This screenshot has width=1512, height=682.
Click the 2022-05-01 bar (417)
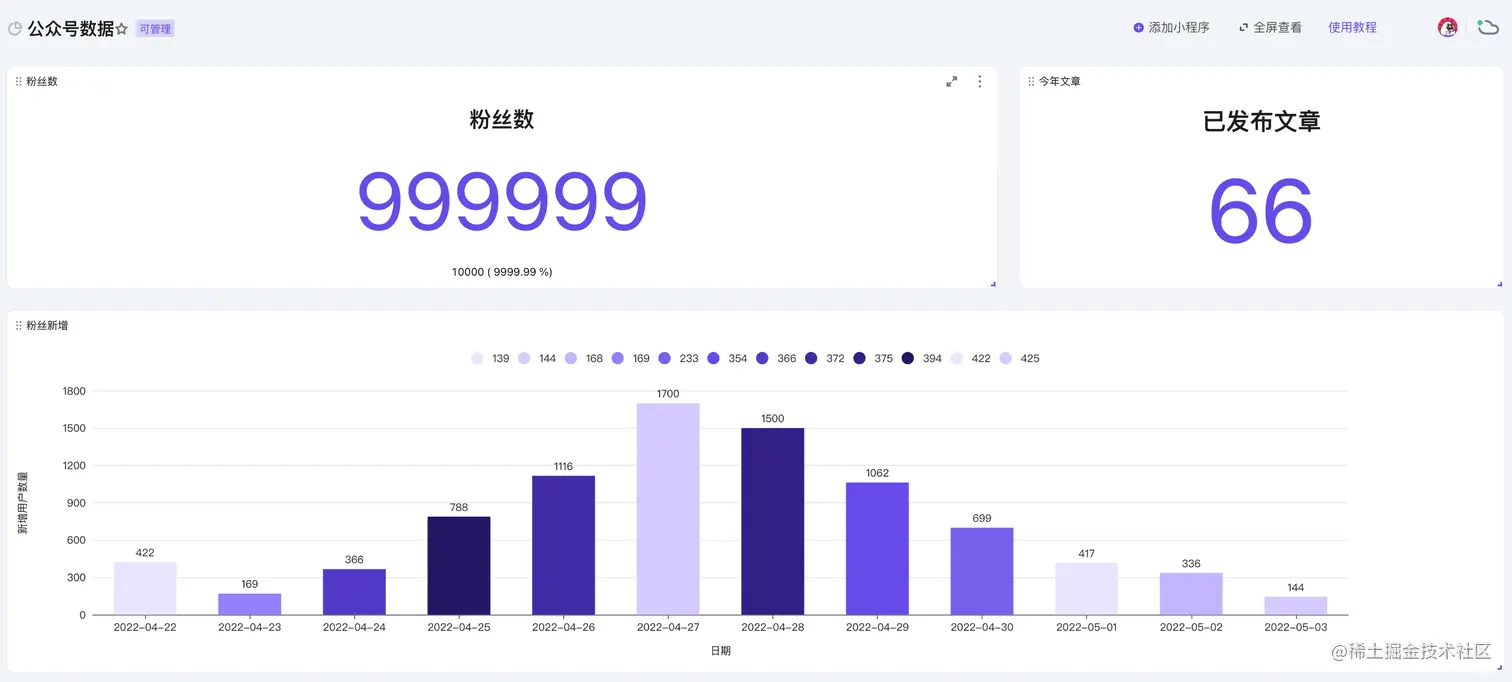(1086, 589)
